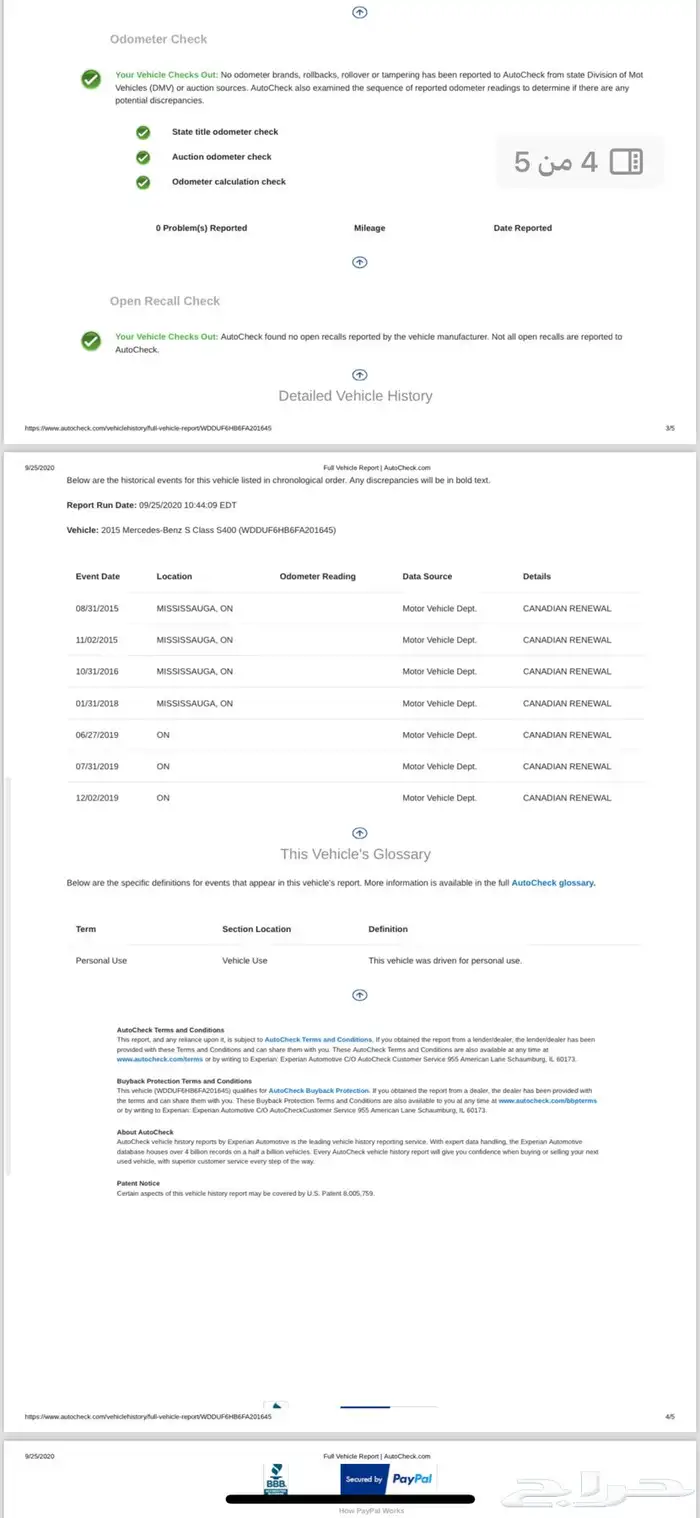Click the green check beside Odometer calculation check
The height and width of the screenshot is (1518, 700).
(x=143, y=182)
